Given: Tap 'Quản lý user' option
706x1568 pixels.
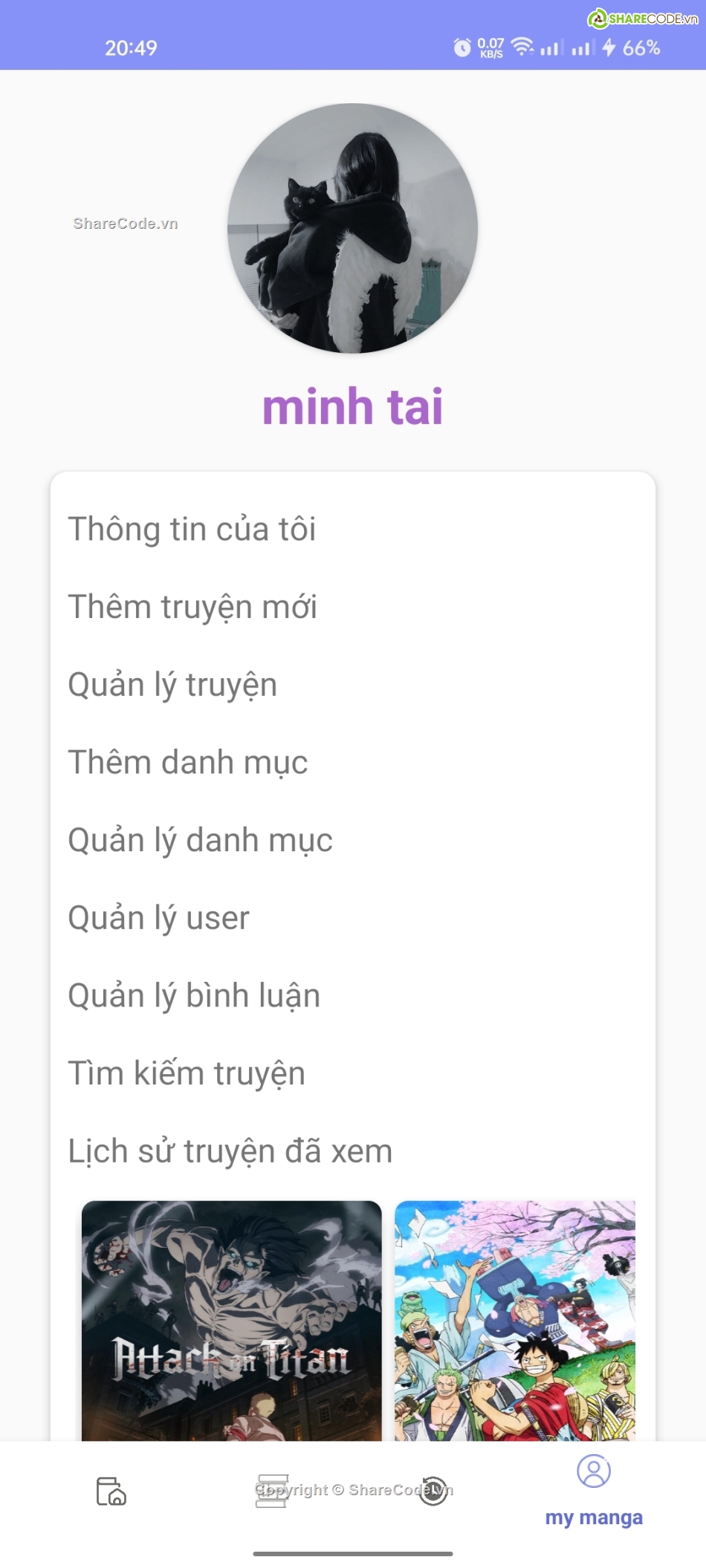Looking at the screenshot, I should coord(159,918).
